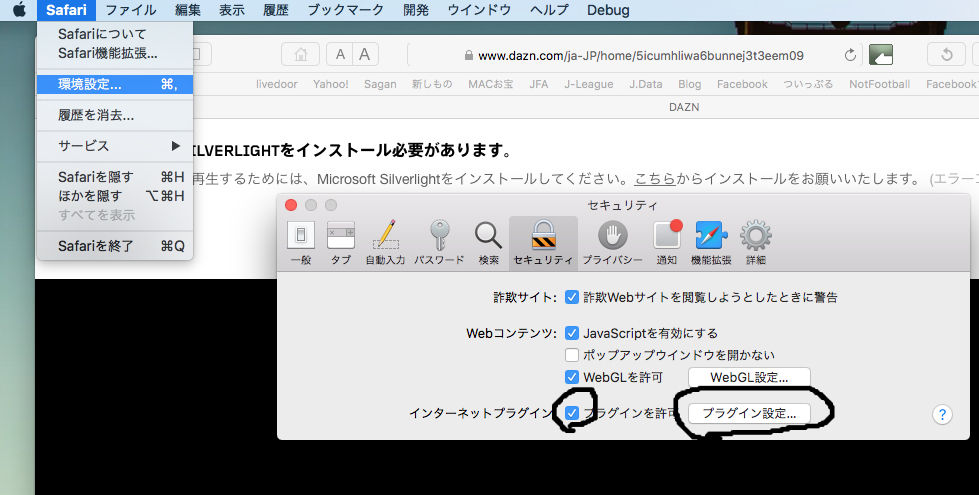The width and height of the screenshot is (979, 495).
Task: Choose ほかを隠す menu item
Action: (115, 195)
